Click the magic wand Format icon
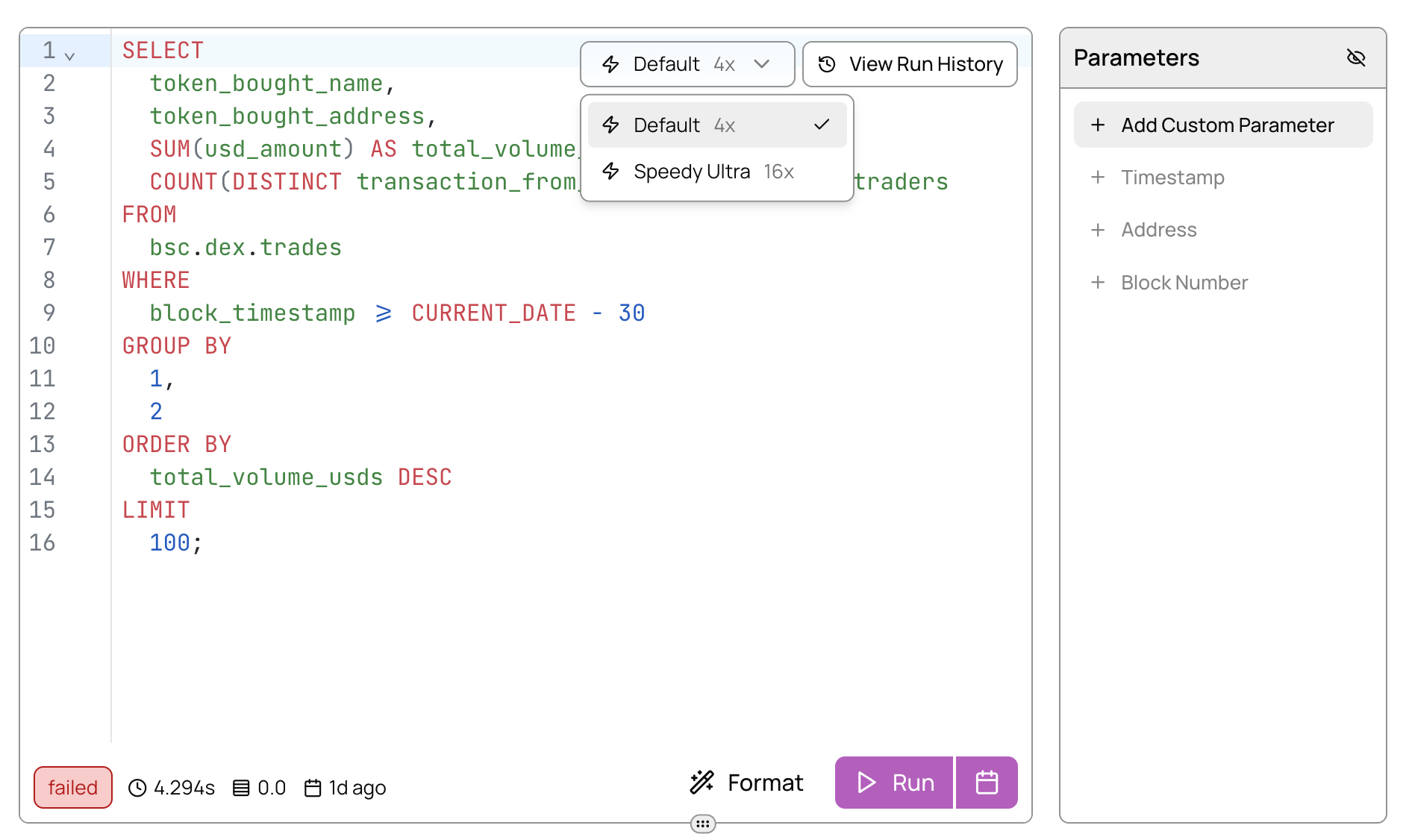The width and height of the screenshot is (1409, 840). (702, 782)
